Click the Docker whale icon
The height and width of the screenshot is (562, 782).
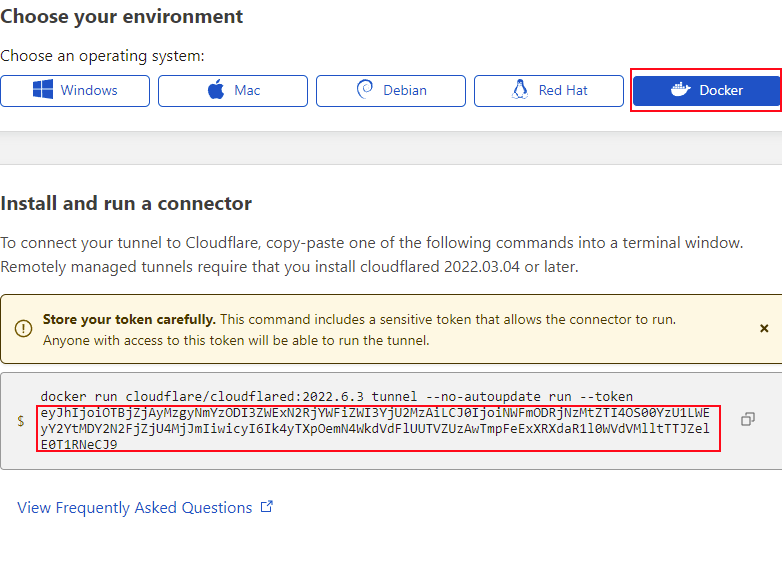[679, 90]
